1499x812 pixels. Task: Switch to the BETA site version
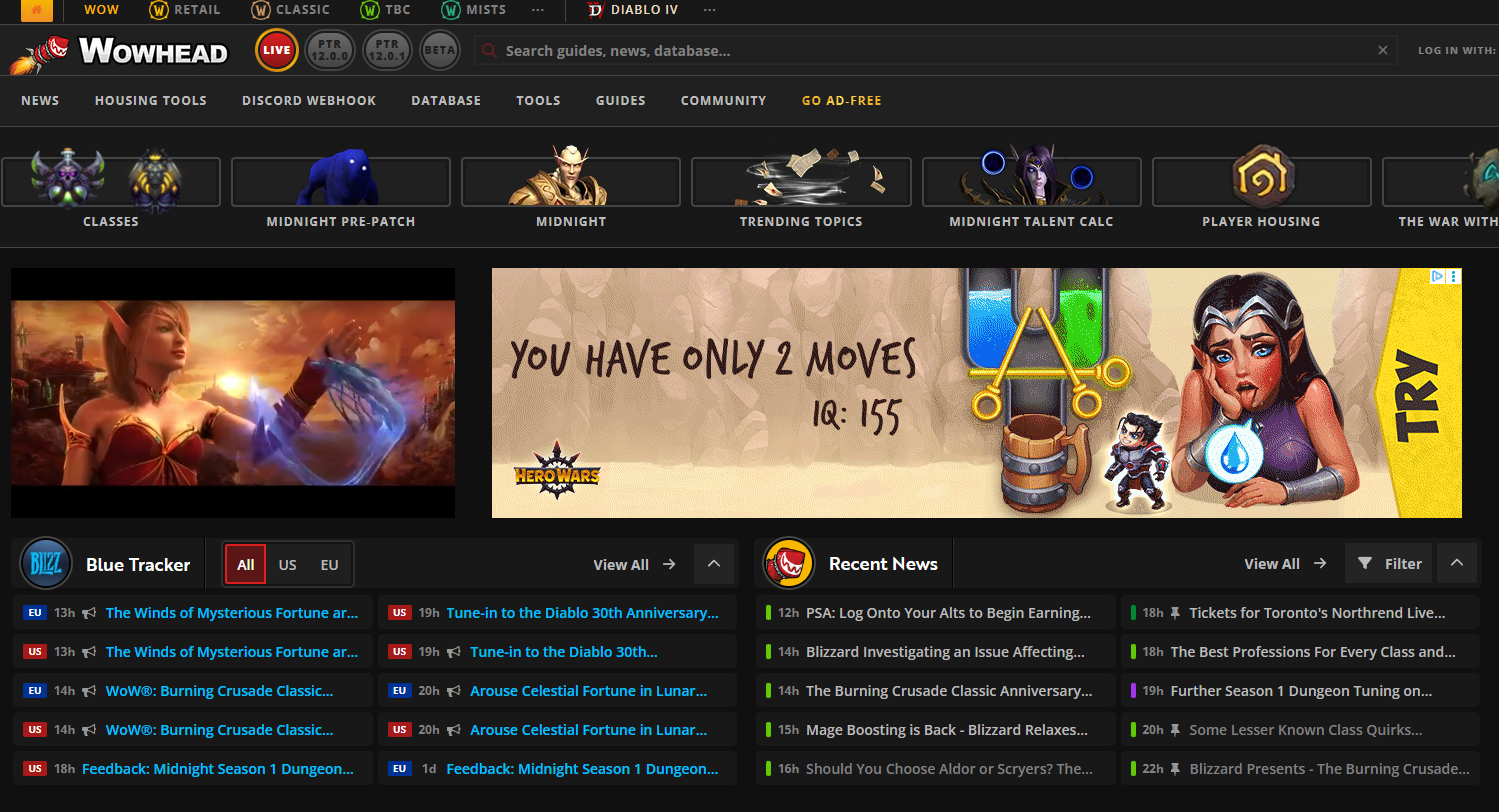pyautogui.click(x=440, y=50)
